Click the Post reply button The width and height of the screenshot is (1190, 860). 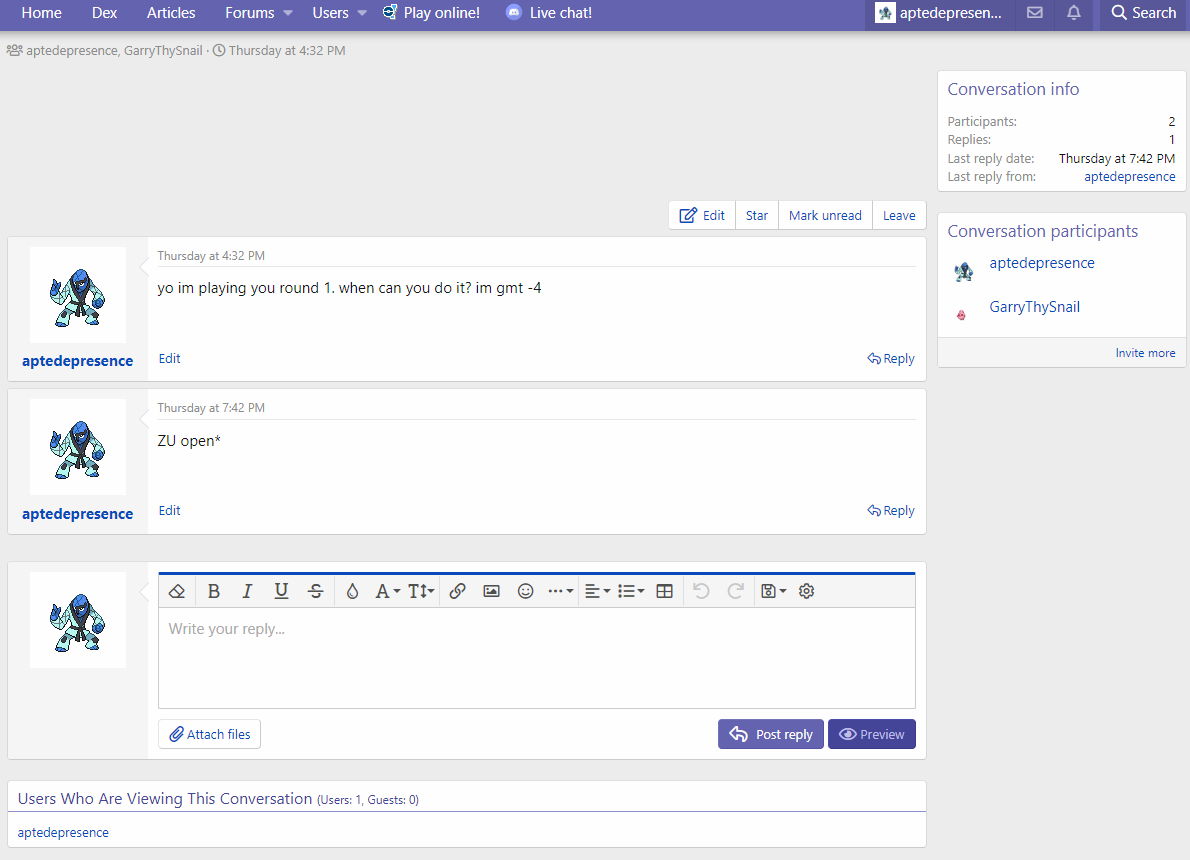tap(770, 734)
